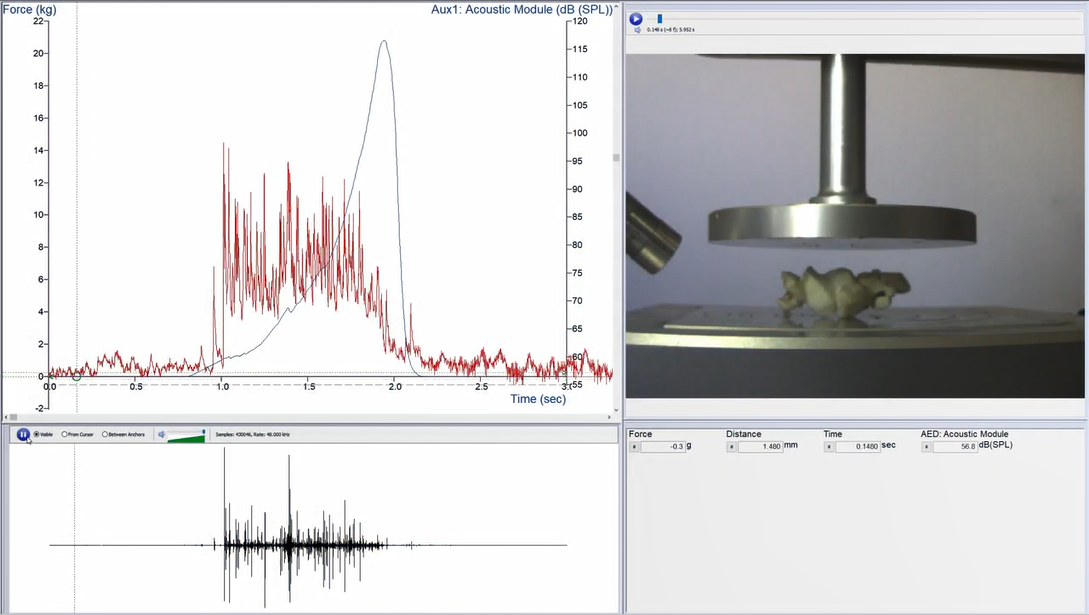Select the From Cursor radio option

(65, 434)
